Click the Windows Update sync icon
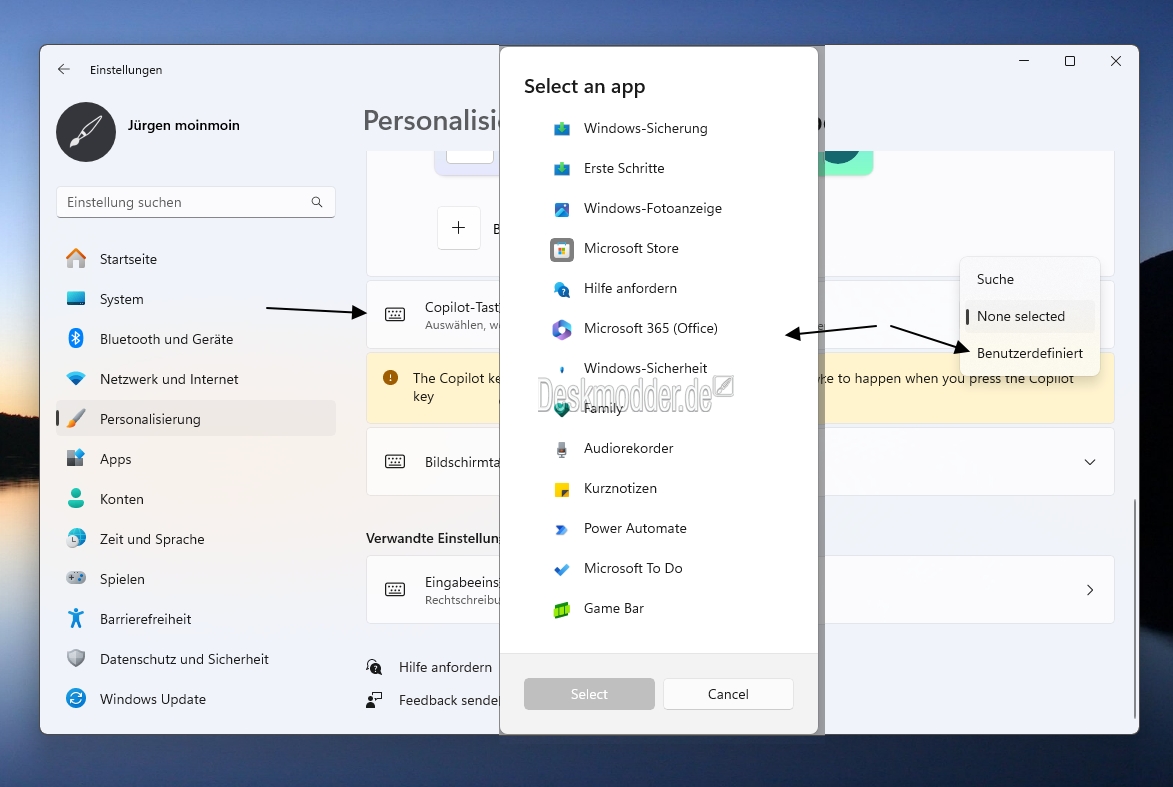The image size is (1173, 787). (x=76, y=698)
